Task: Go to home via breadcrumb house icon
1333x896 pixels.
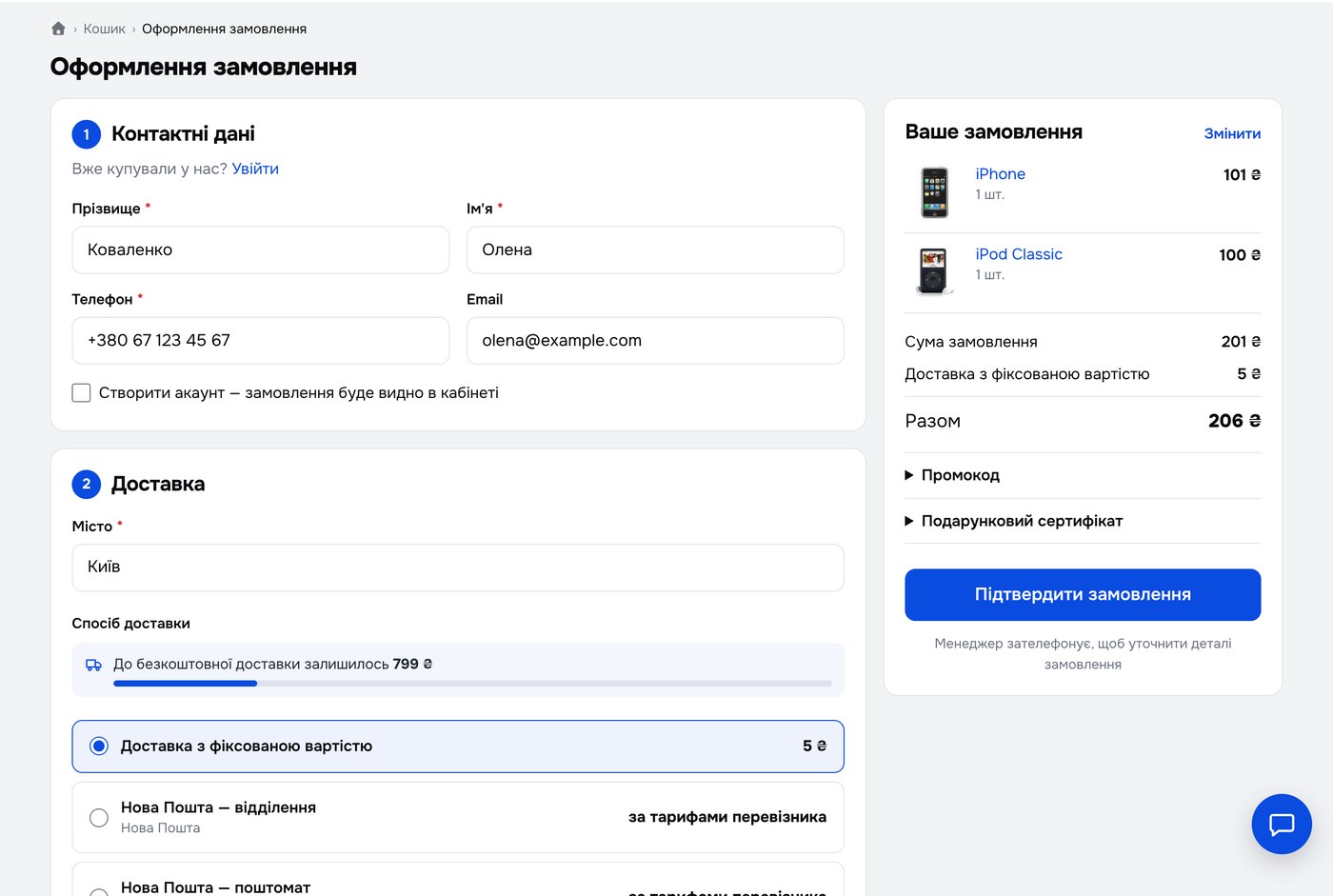Action: (58, 29)
